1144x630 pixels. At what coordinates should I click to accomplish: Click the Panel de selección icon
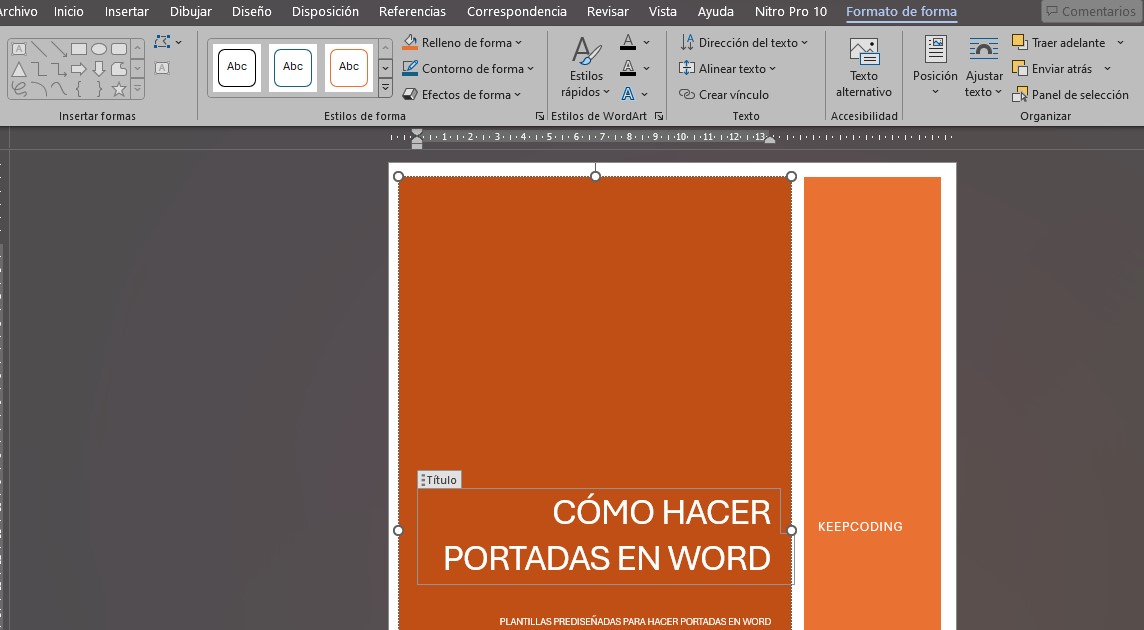1019,94
